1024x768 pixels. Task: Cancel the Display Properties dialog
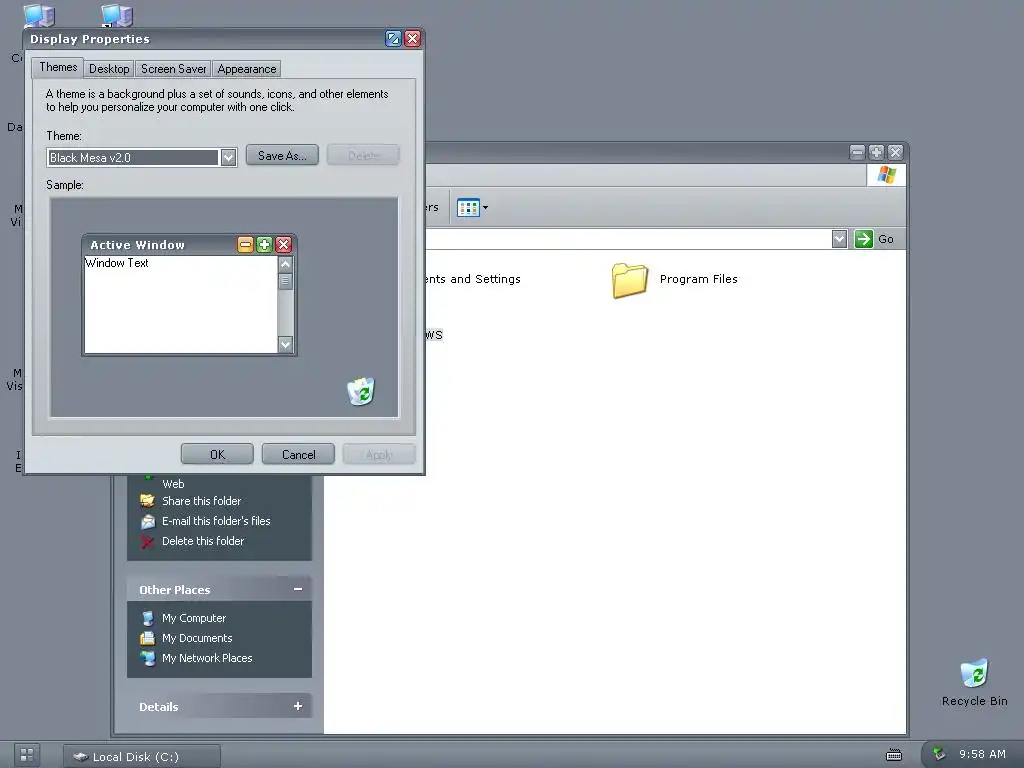298,455
